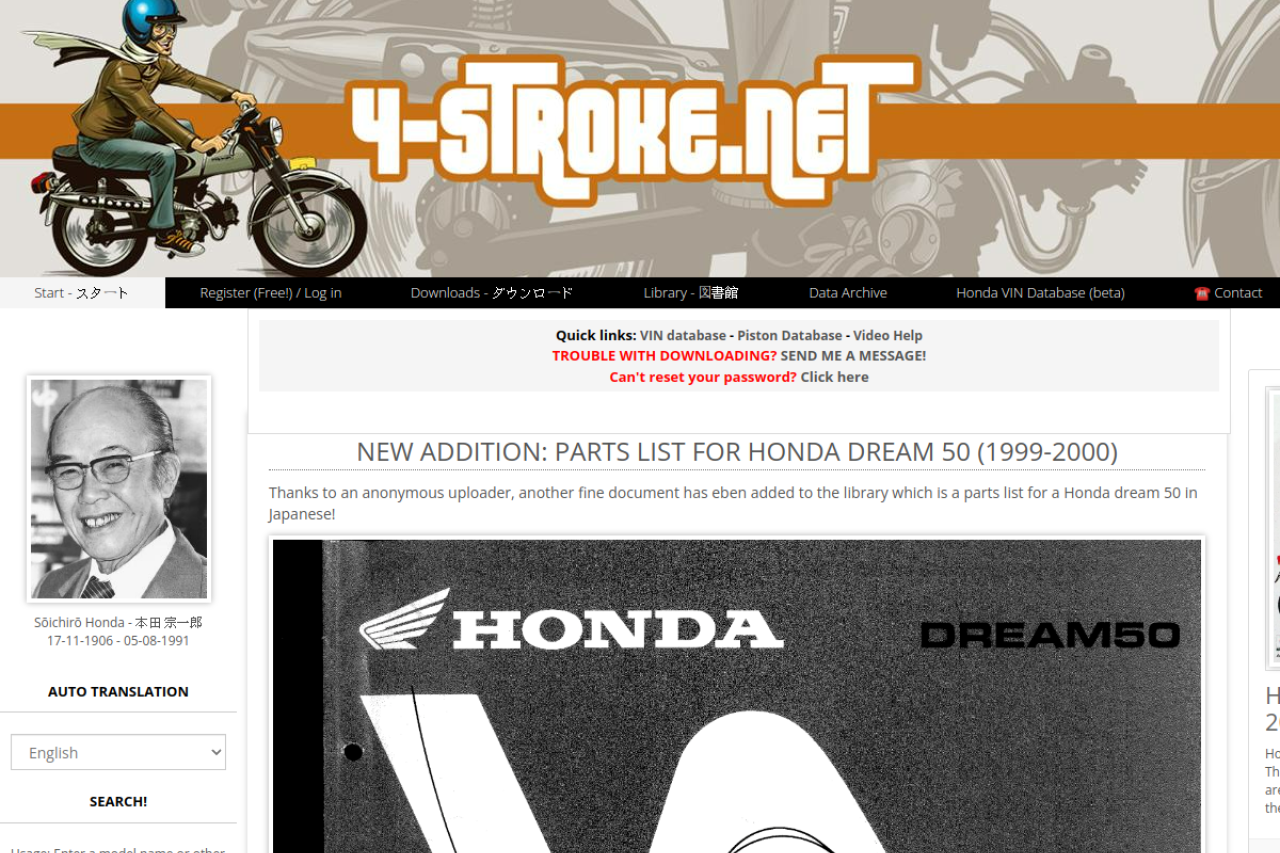The image size is (1280, 853).
Task: Open Honda VIN Database (beta)
Action: (x=1040, y=293)
